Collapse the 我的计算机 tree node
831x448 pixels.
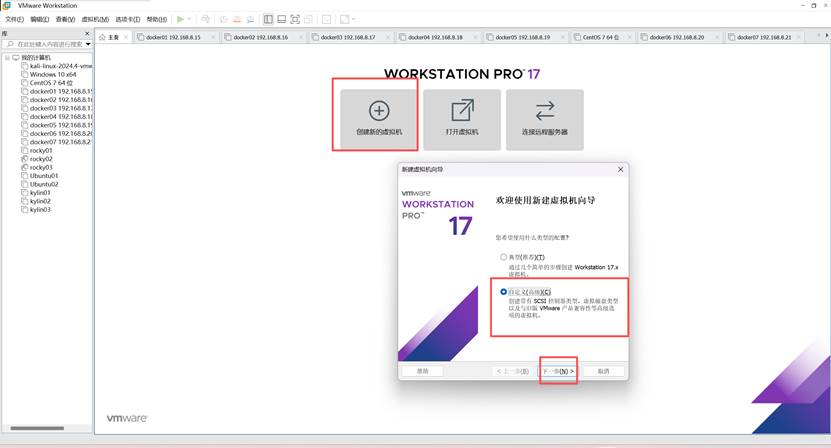point(7,57)
